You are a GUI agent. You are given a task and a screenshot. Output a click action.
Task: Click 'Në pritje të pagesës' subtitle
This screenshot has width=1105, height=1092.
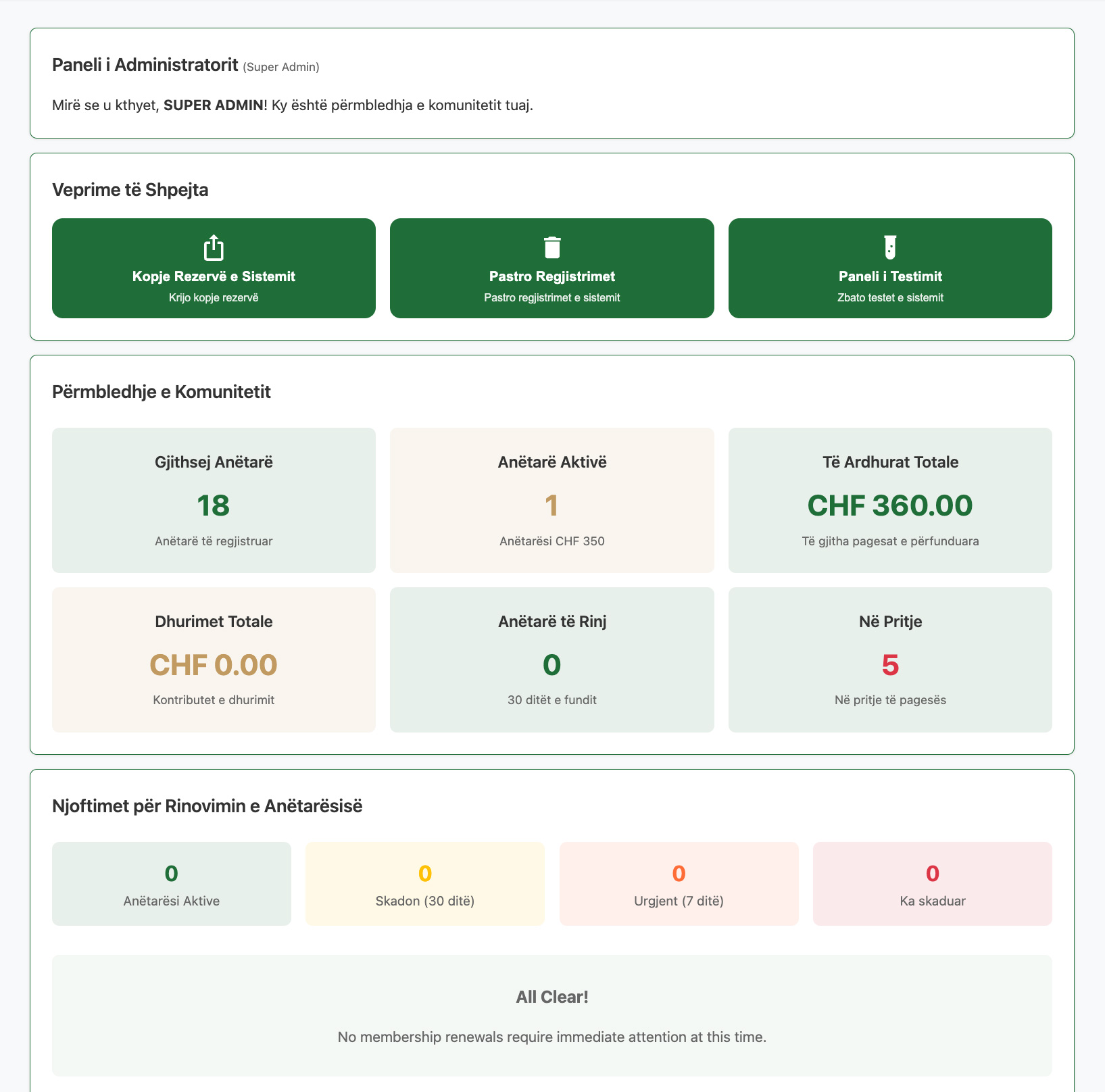(890, 700)
